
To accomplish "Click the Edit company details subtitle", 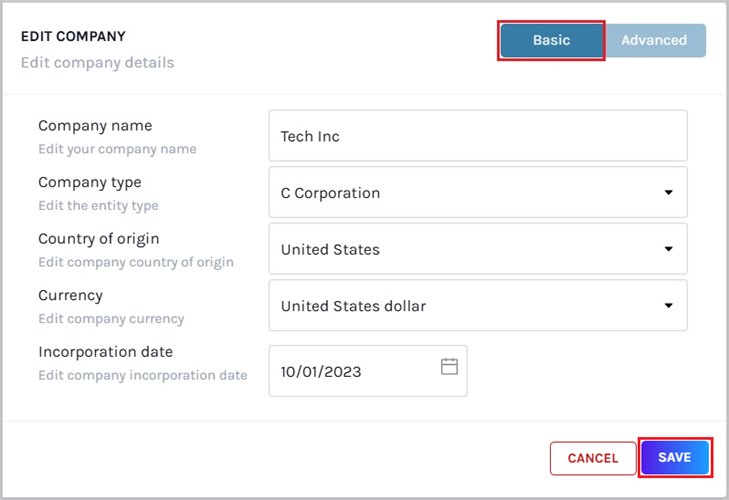I will coord(97,63).
